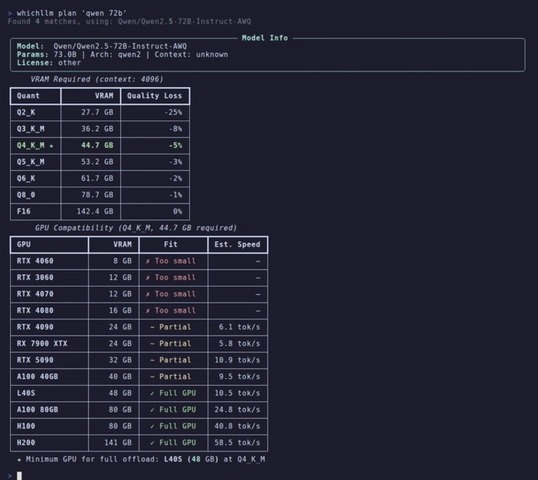Click the 'Minimum GPU for full offload' note
Screen dimensions: 538x480
click(x=141, y=459)
